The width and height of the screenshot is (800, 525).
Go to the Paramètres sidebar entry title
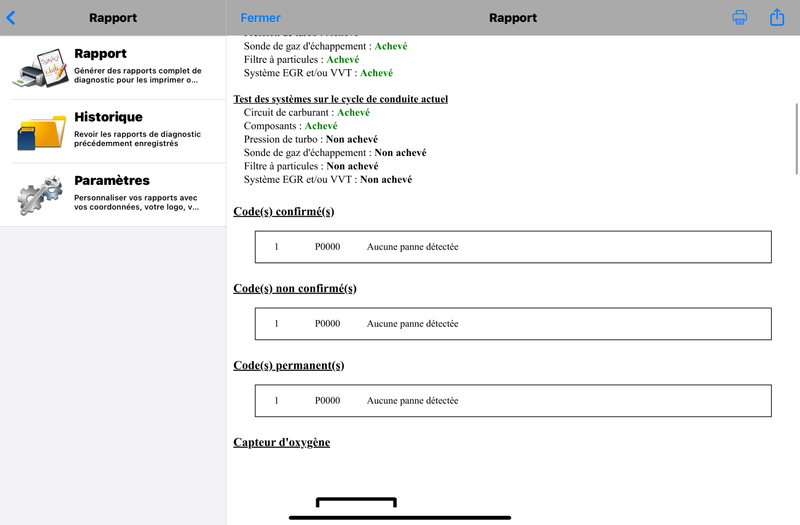pyautogui.click(x=112, y=181)
